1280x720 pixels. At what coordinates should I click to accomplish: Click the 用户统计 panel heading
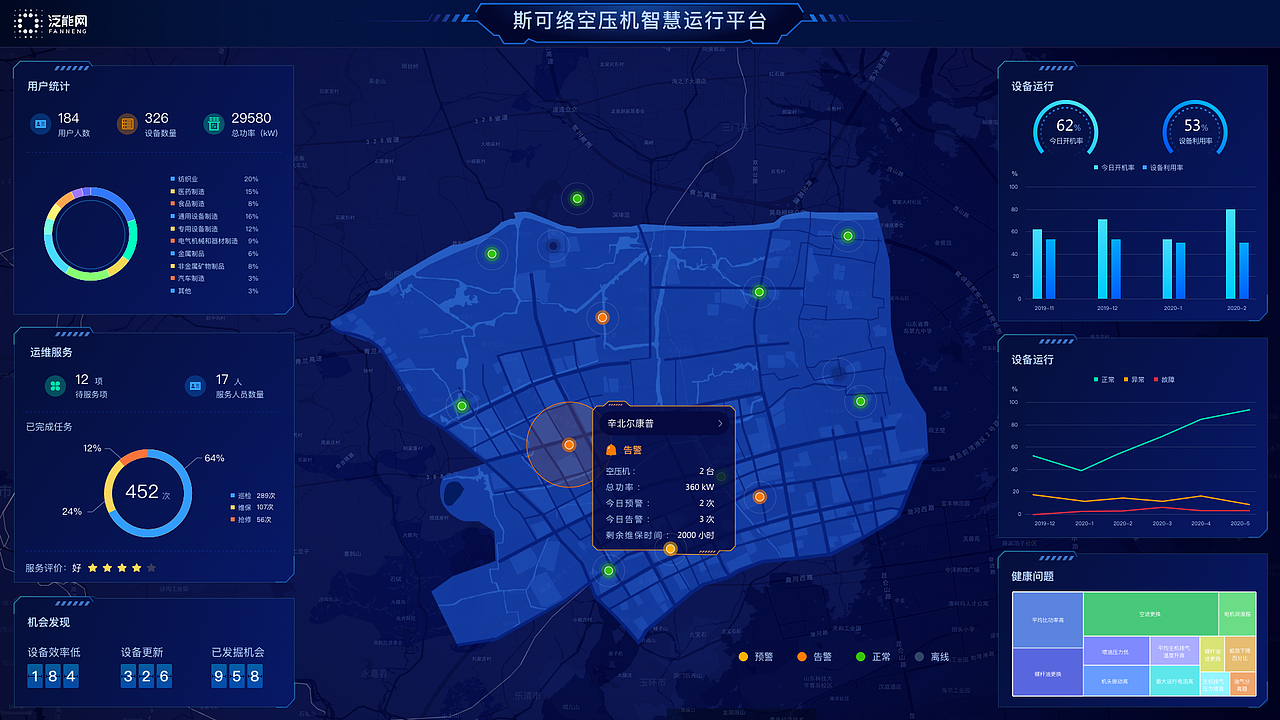pos(48,87)
